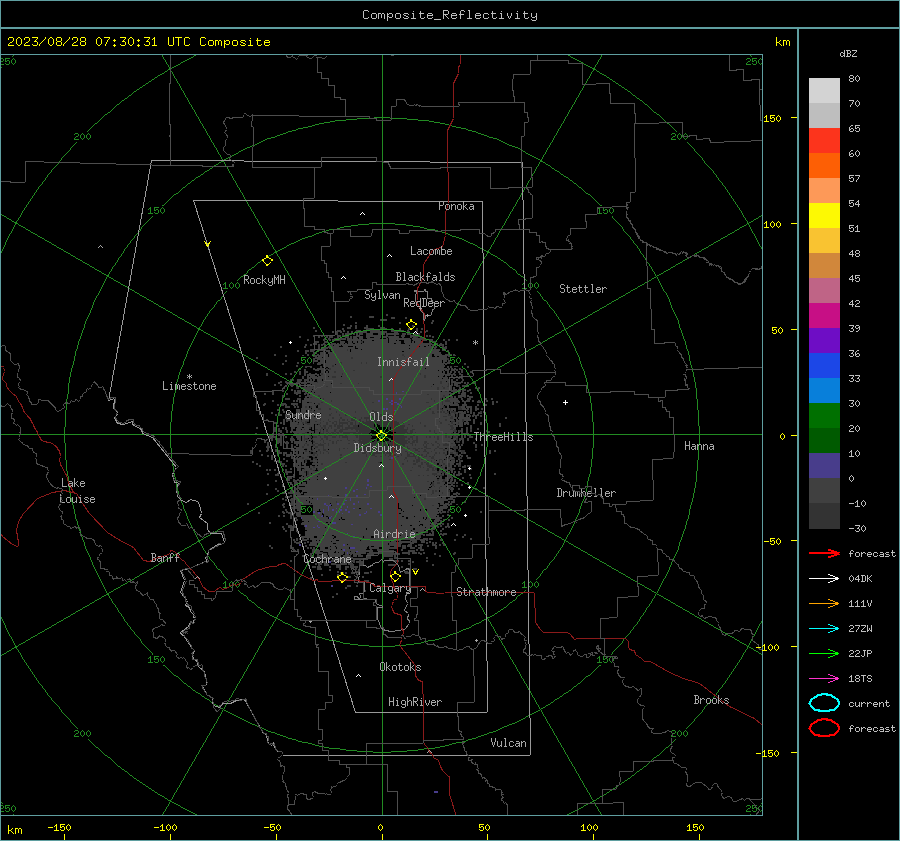Click the asterisk marker northeast of Innisfail
Viewport: 900px width, 841px height.
pyautogui.click(x=475, y=343)
